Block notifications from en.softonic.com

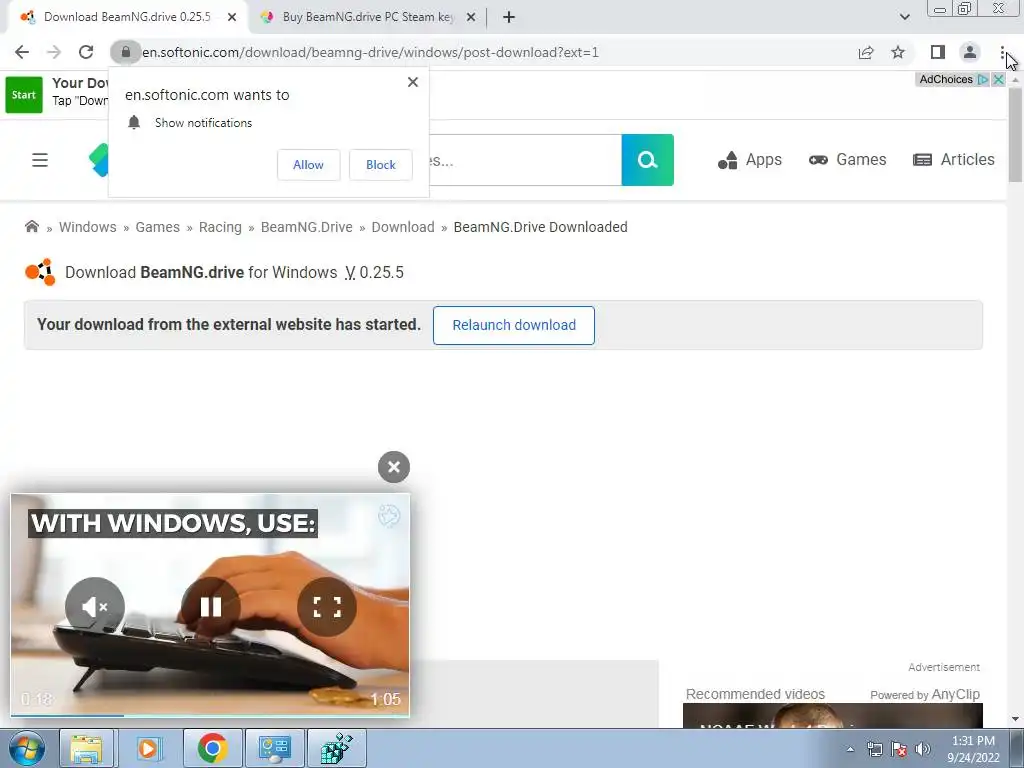381,165
